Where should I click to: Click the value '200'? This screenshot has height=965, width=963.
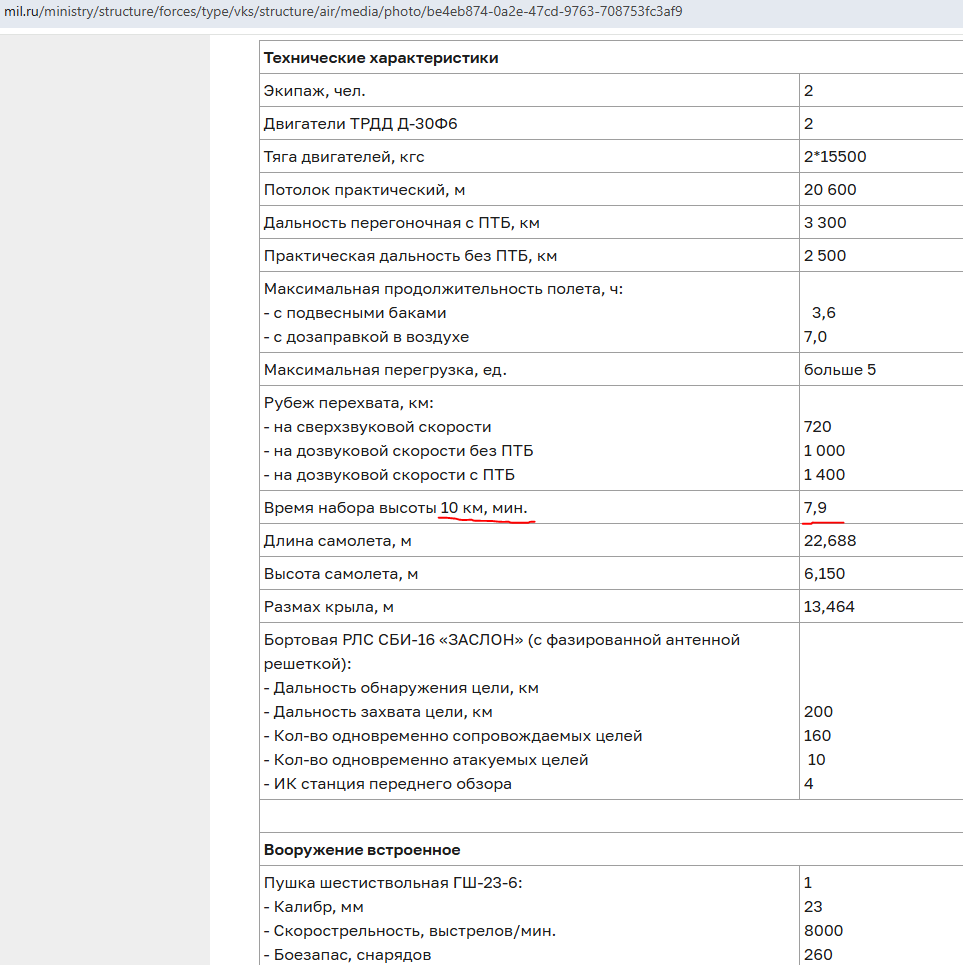(818, 712)
